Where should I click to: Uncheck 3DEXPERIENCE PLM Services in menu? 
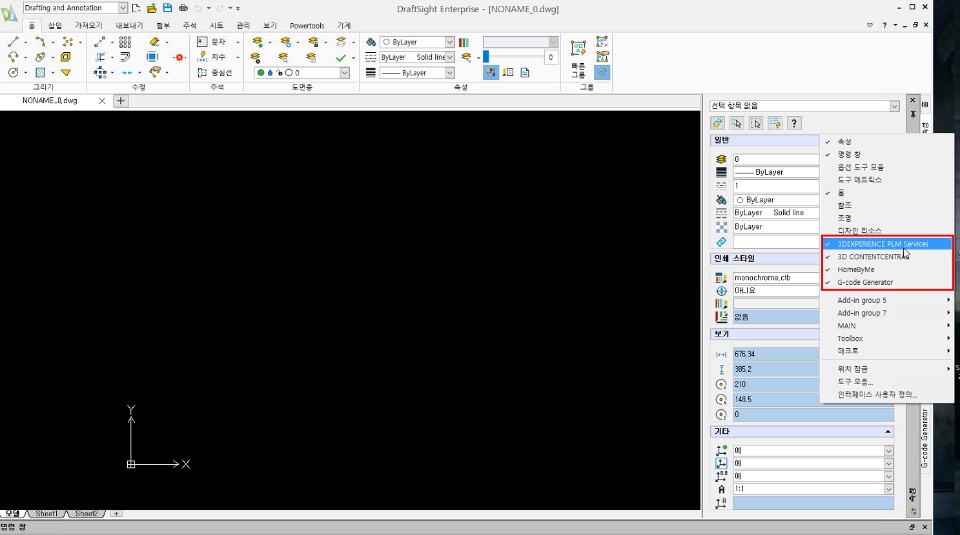(887, 244)
